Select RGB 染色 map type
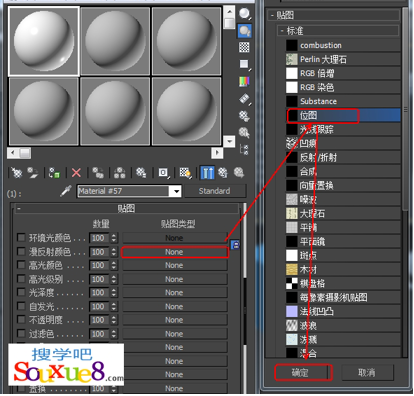Screen dimensions: 414x396 point(343,87)
